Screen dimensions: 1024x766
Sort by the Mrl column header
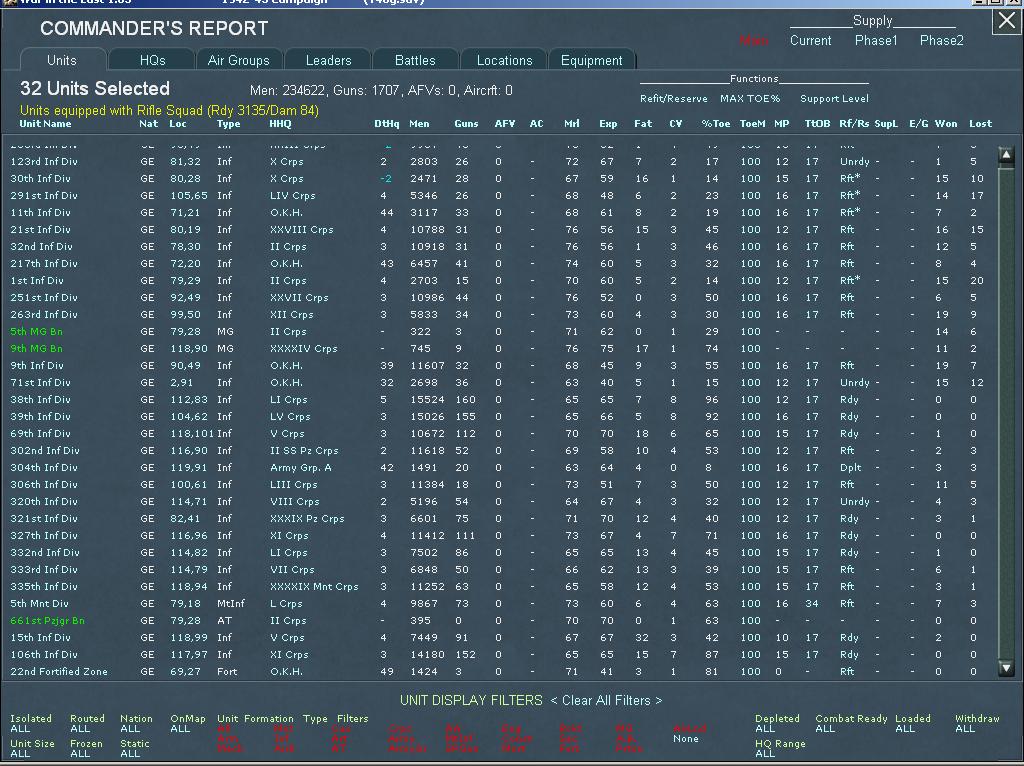pyautogui.click(x=571, y=123)
